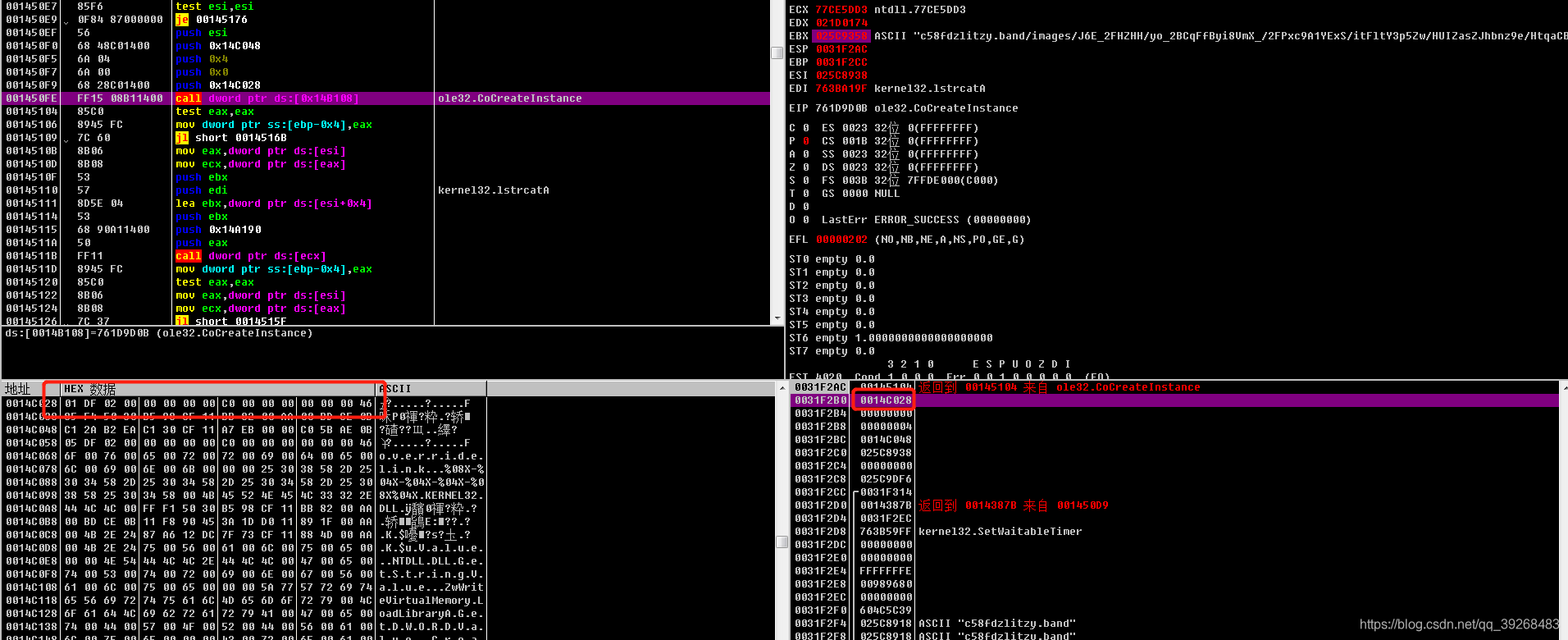Select ECX register value 77CE5DD3

click(x=841, y=10)
